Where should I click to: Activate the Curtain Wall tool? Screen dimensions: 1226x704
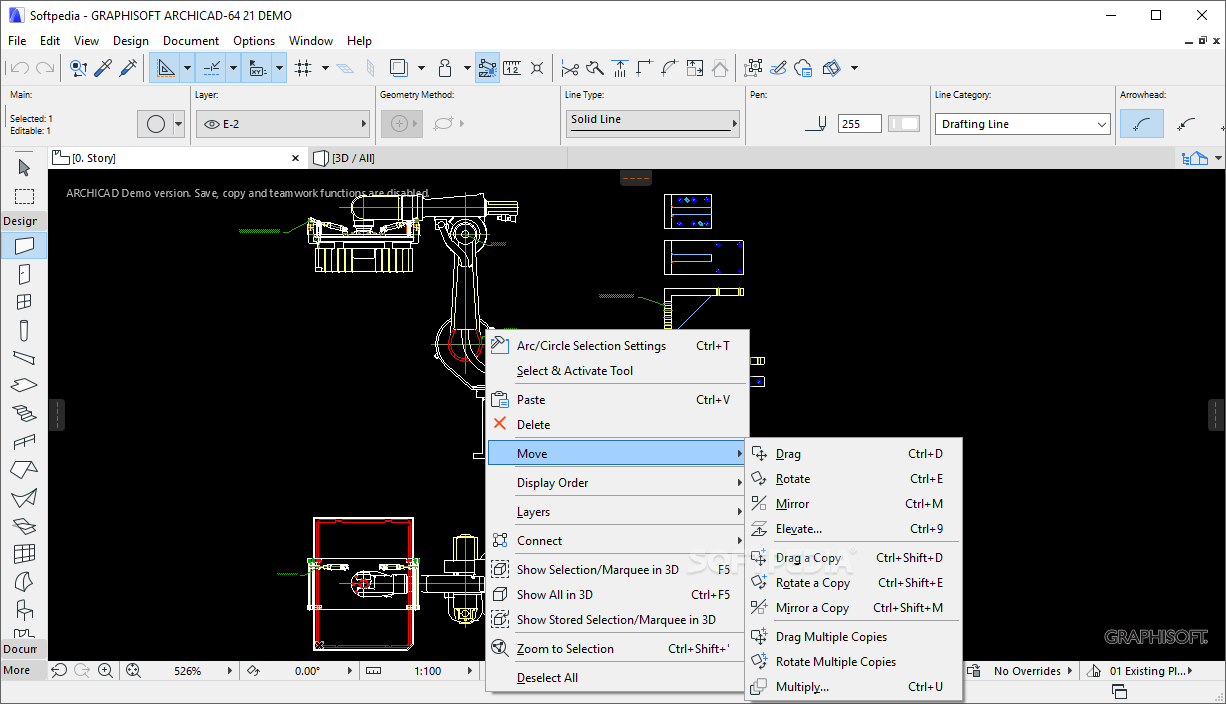pos(24,553)
